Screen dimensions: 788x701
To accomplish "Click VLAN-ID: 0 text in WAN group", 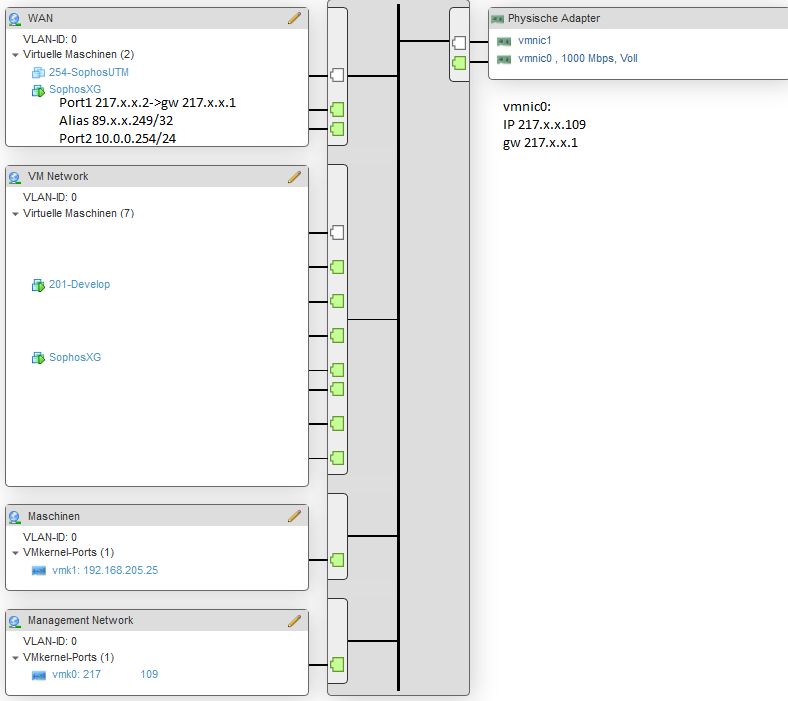I will coord(50,39).
